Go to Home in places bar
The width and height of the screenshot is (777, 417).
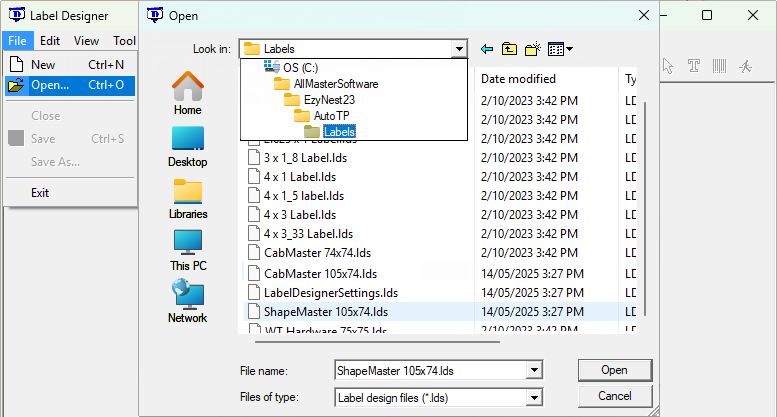(x=187, y=92)
